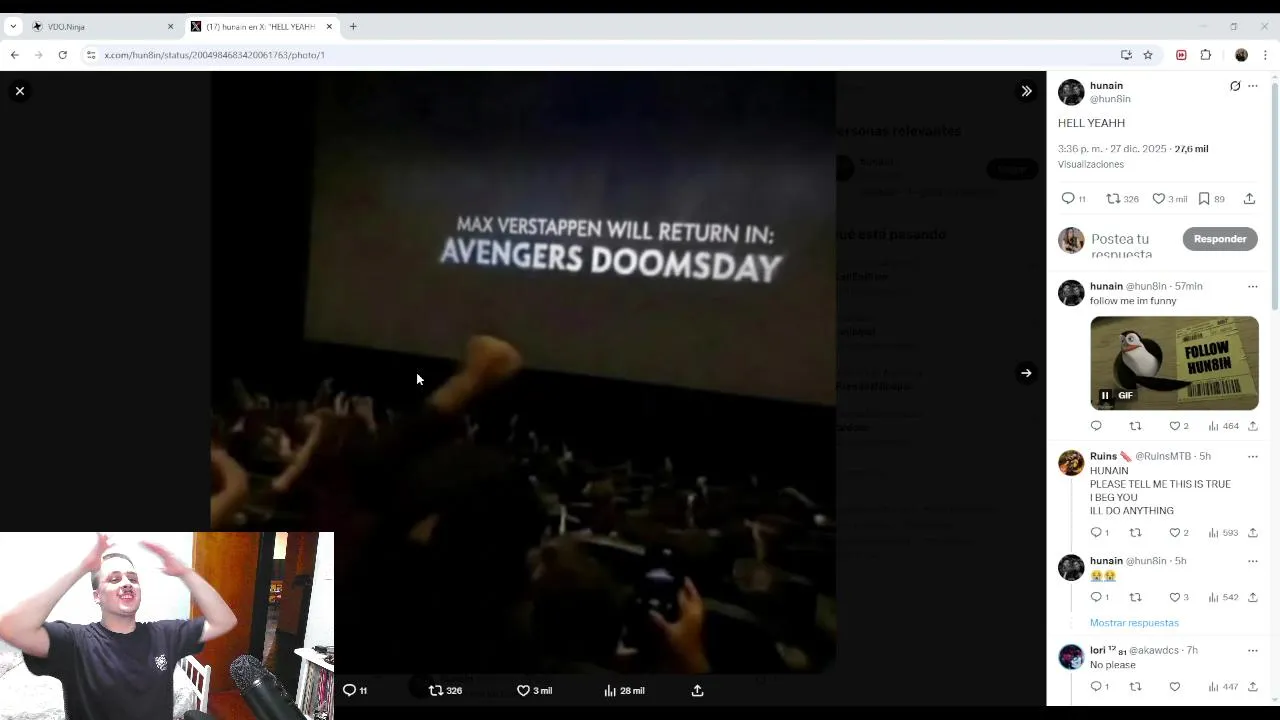
Task: View 28 mil analytics below the photo
Action: [624, 690]
